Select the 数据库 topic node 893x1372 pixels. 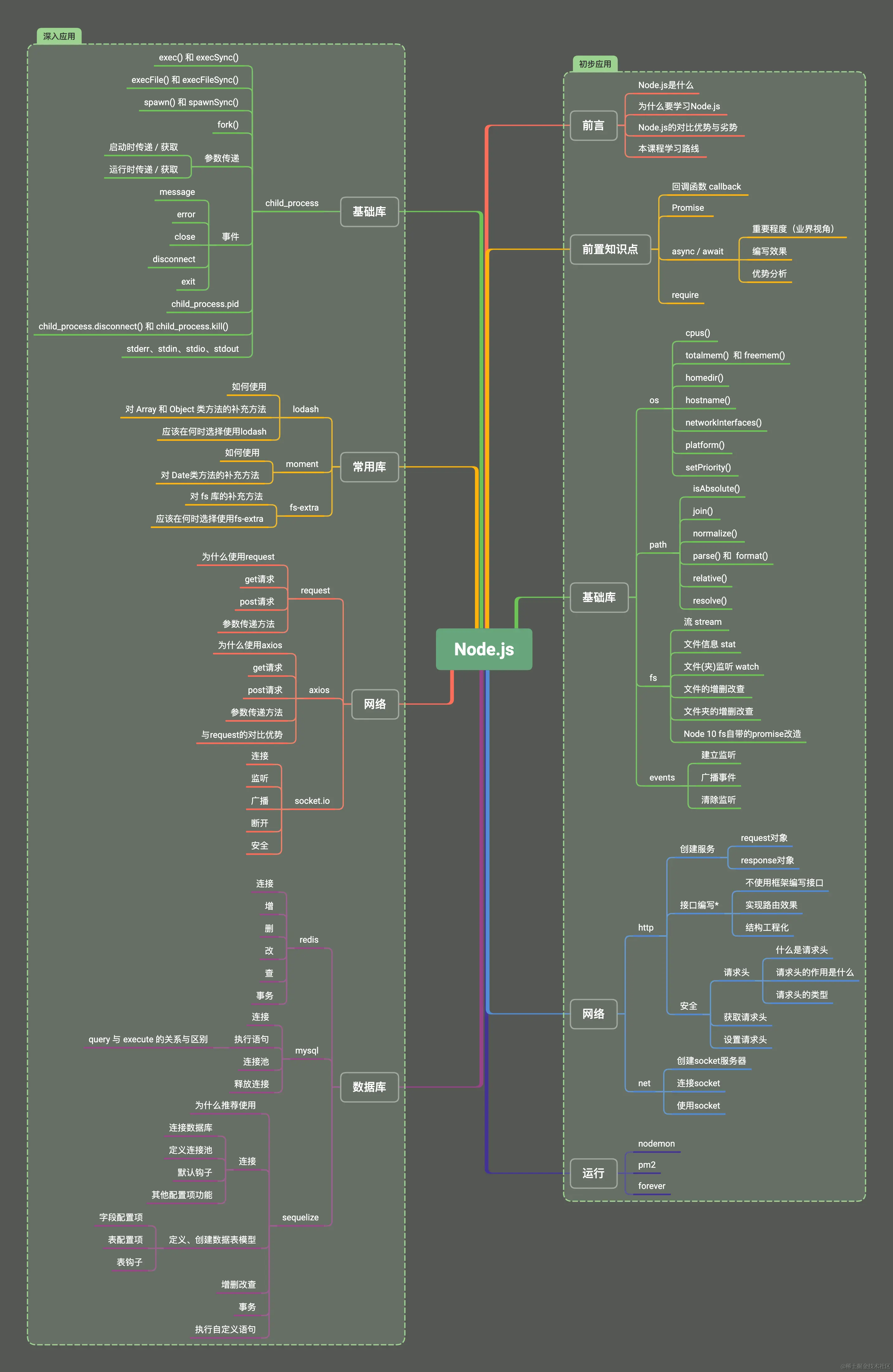(369, 1087)
